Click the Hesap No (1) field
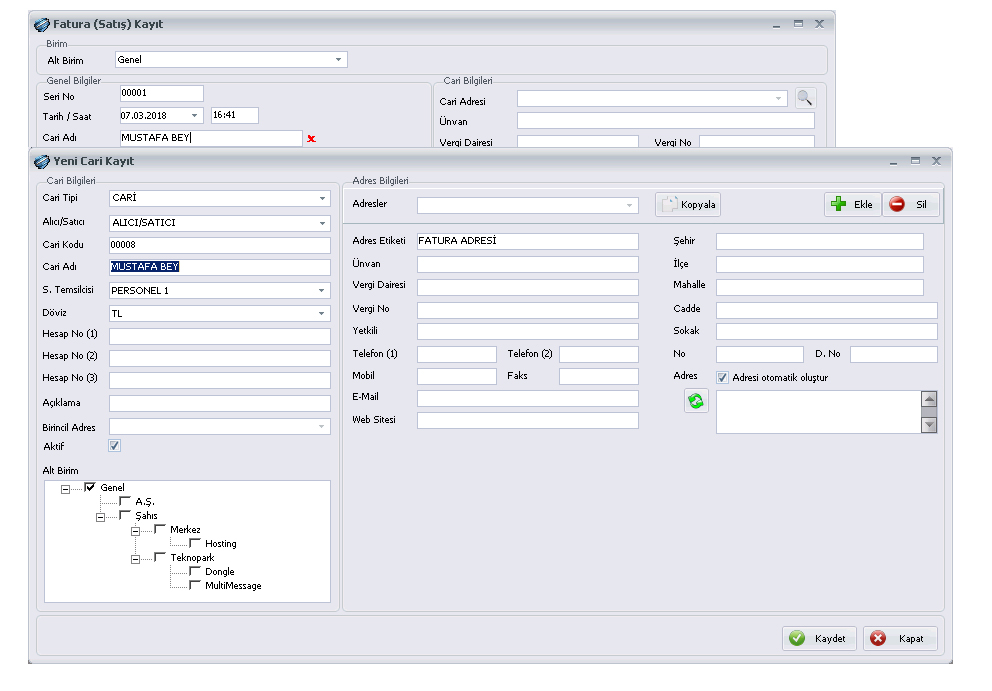 click(x=220, y=336)
